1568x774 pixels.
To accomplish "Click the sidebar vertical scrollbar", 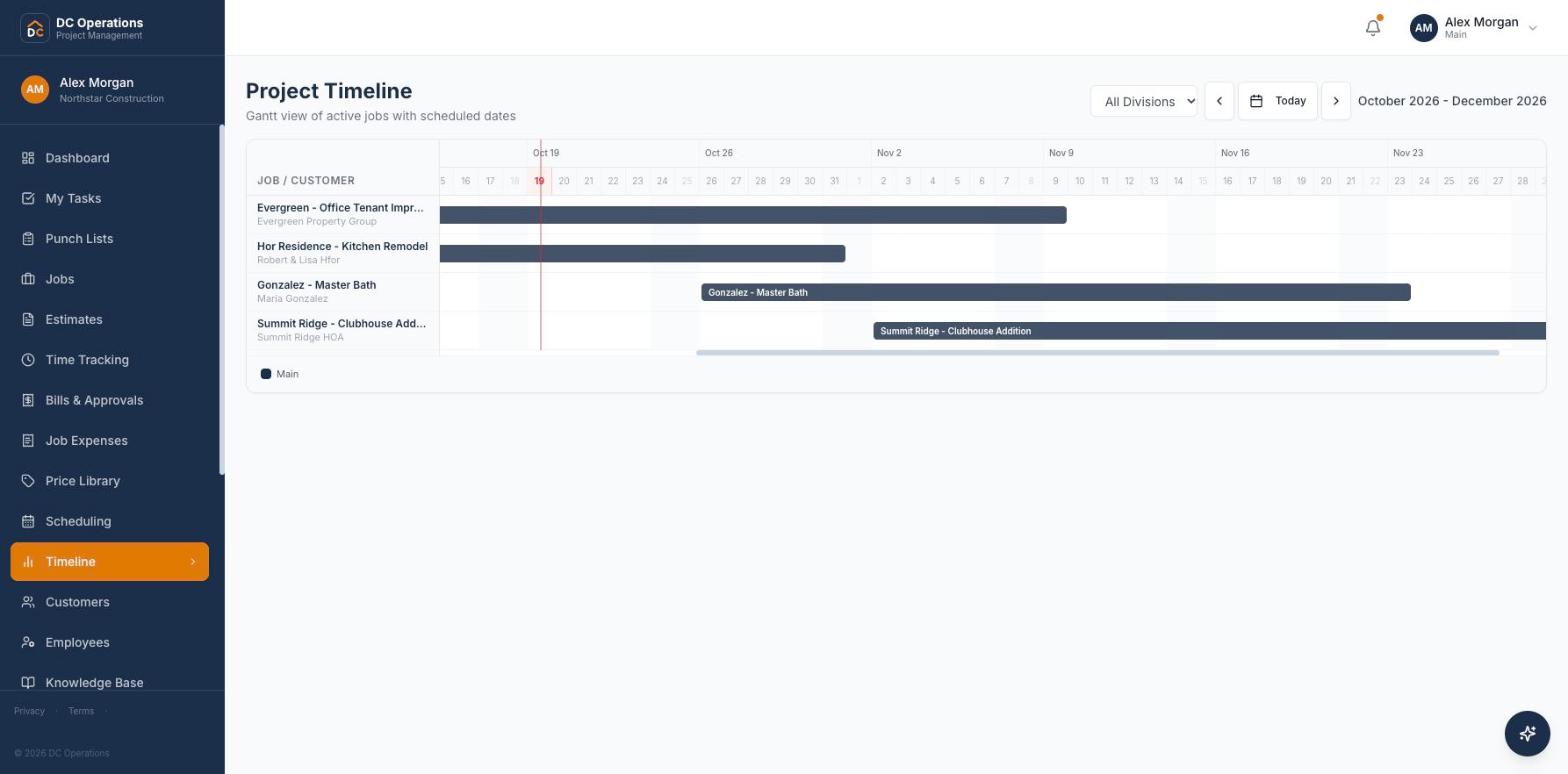I will pyautogui.click(x=222, y=300).
